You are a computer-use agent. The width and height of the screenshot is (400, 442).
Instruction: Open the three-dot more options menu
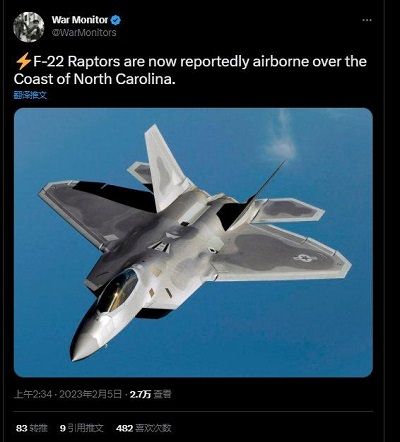click(x=367, y=20)
